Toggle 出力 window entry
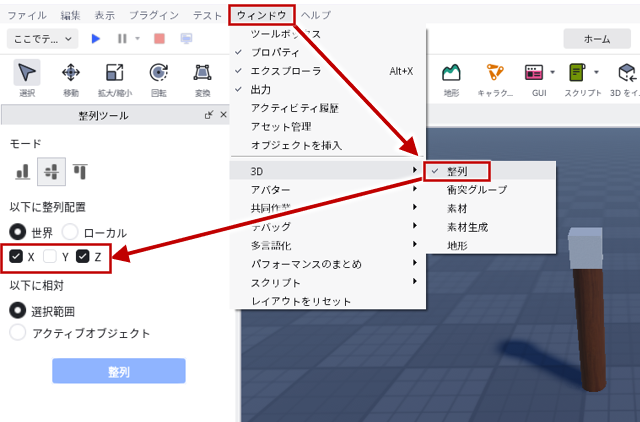Image resolution: width=640 pixels, height=422 pixels. [328, 89]
